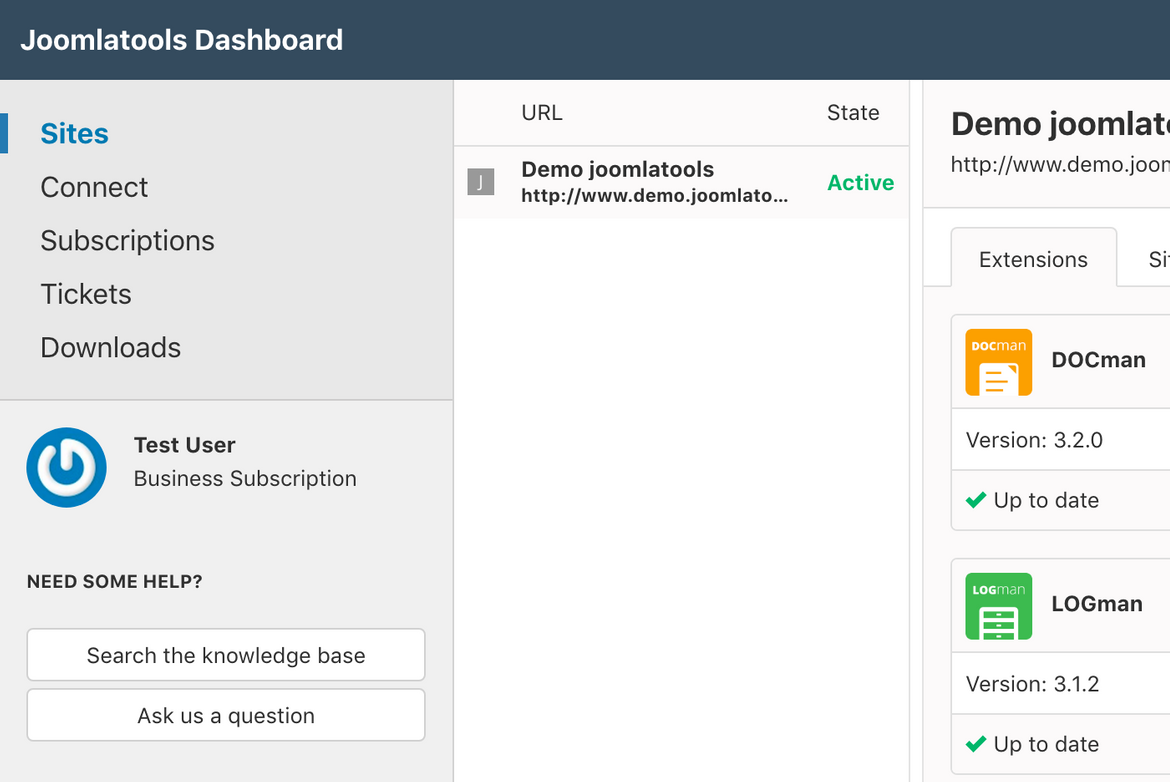Click the DOCman extension name
Viewport: 1170px width, 782px height.
point(1098,360)
